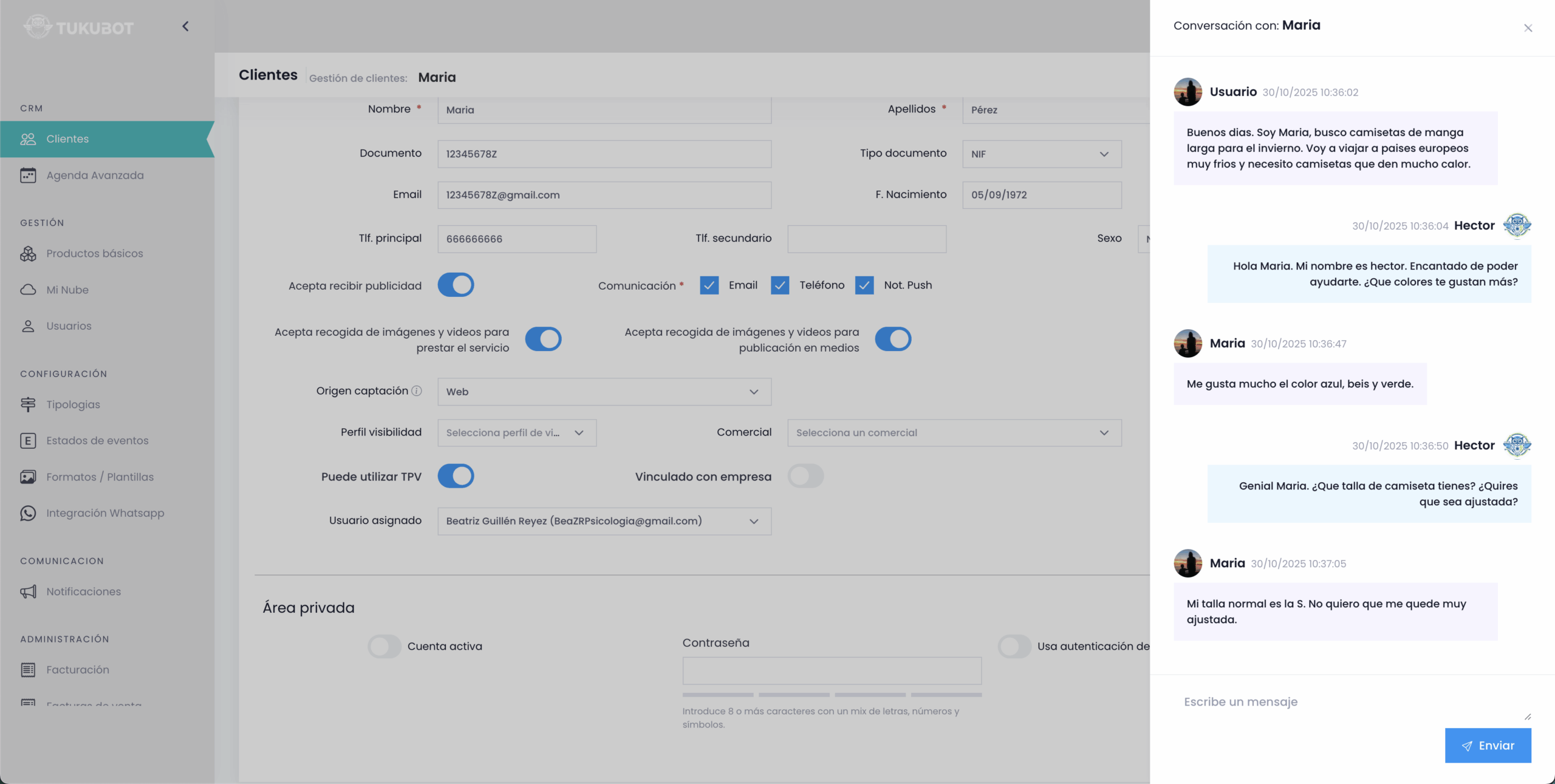Uncheck the Teléfono communication checkbox
Image resolution: width=1555 pixels, height=784 pixels.
pos(779,285)
